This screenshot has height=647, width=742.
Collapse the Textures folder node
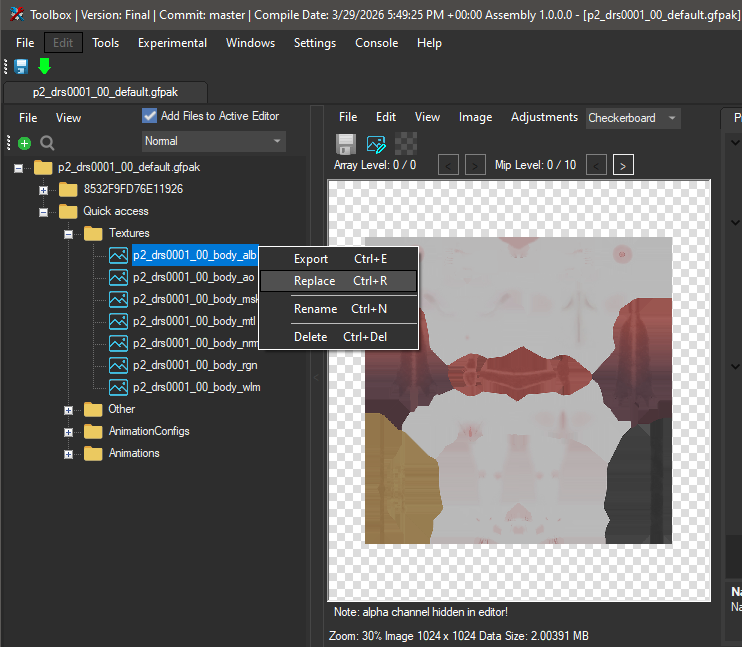(x=69, y=234)
